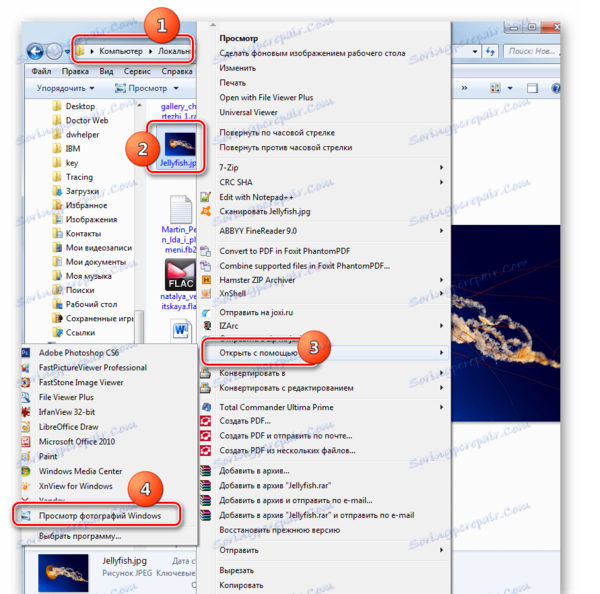Select Добавить в архив "Jellyfish.rar"
Image resolution: width=600 pixels, height=594 pixels.
coord(275,486)
